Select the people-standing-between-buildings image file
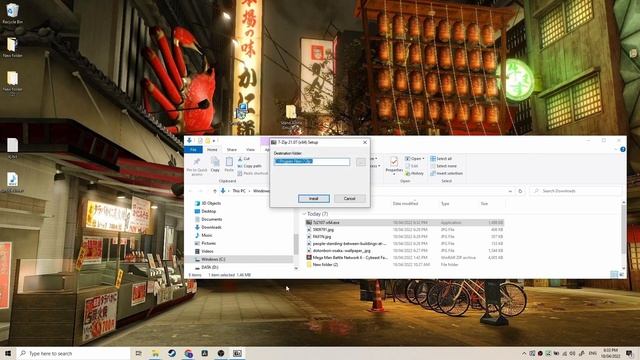 (349, 244)
